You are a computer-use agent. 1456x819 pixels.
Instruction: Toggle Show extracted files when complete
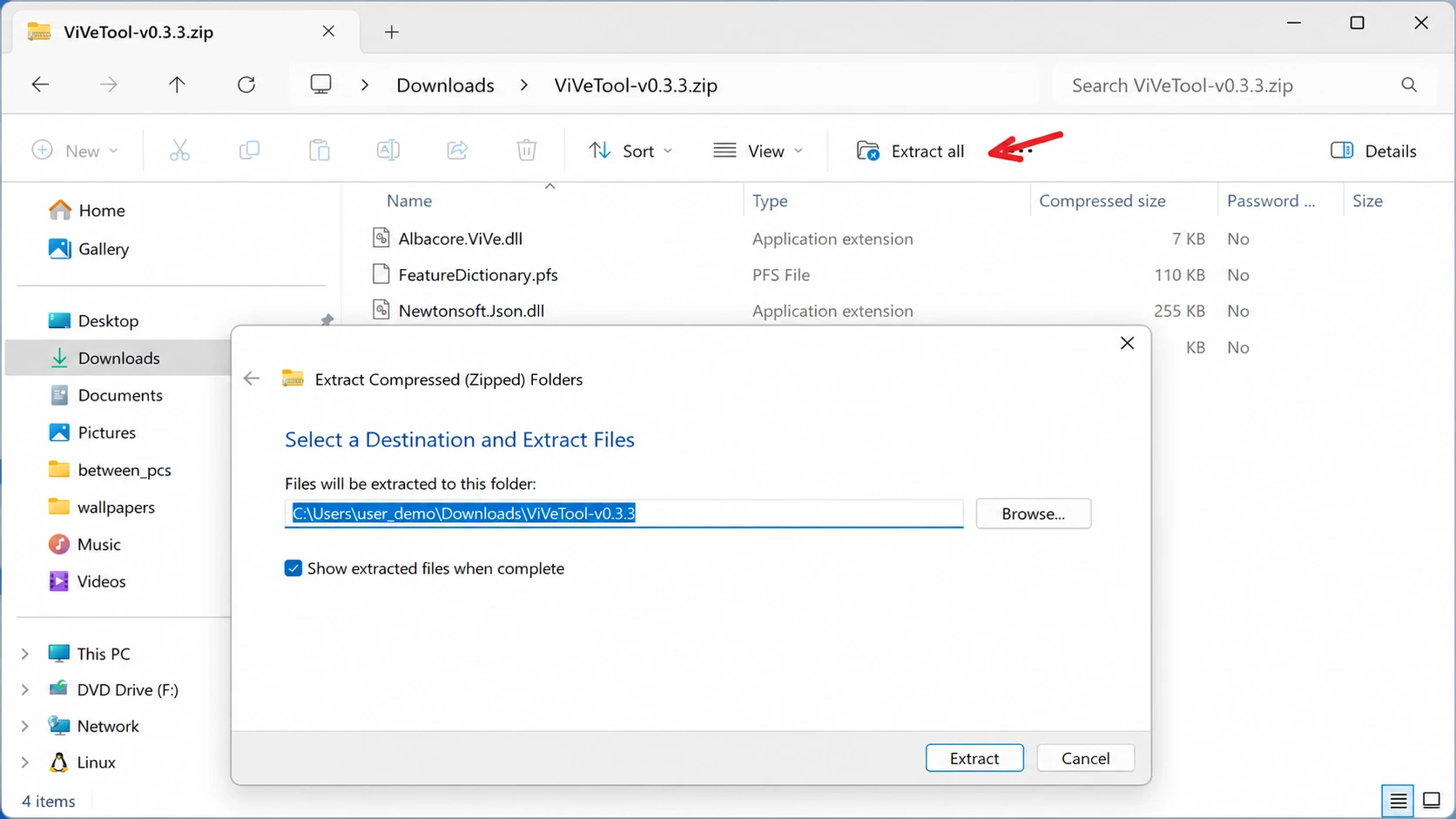(293, 568)
